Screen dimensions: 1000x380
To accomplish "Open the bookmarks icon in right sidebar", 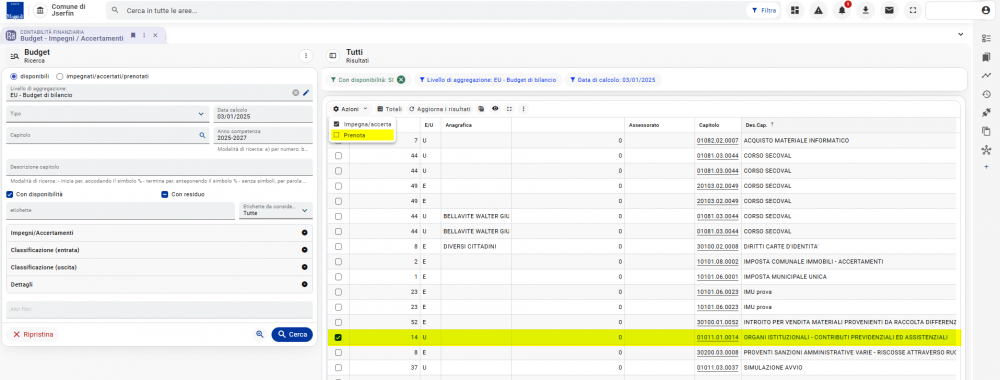I will [986, 57].
